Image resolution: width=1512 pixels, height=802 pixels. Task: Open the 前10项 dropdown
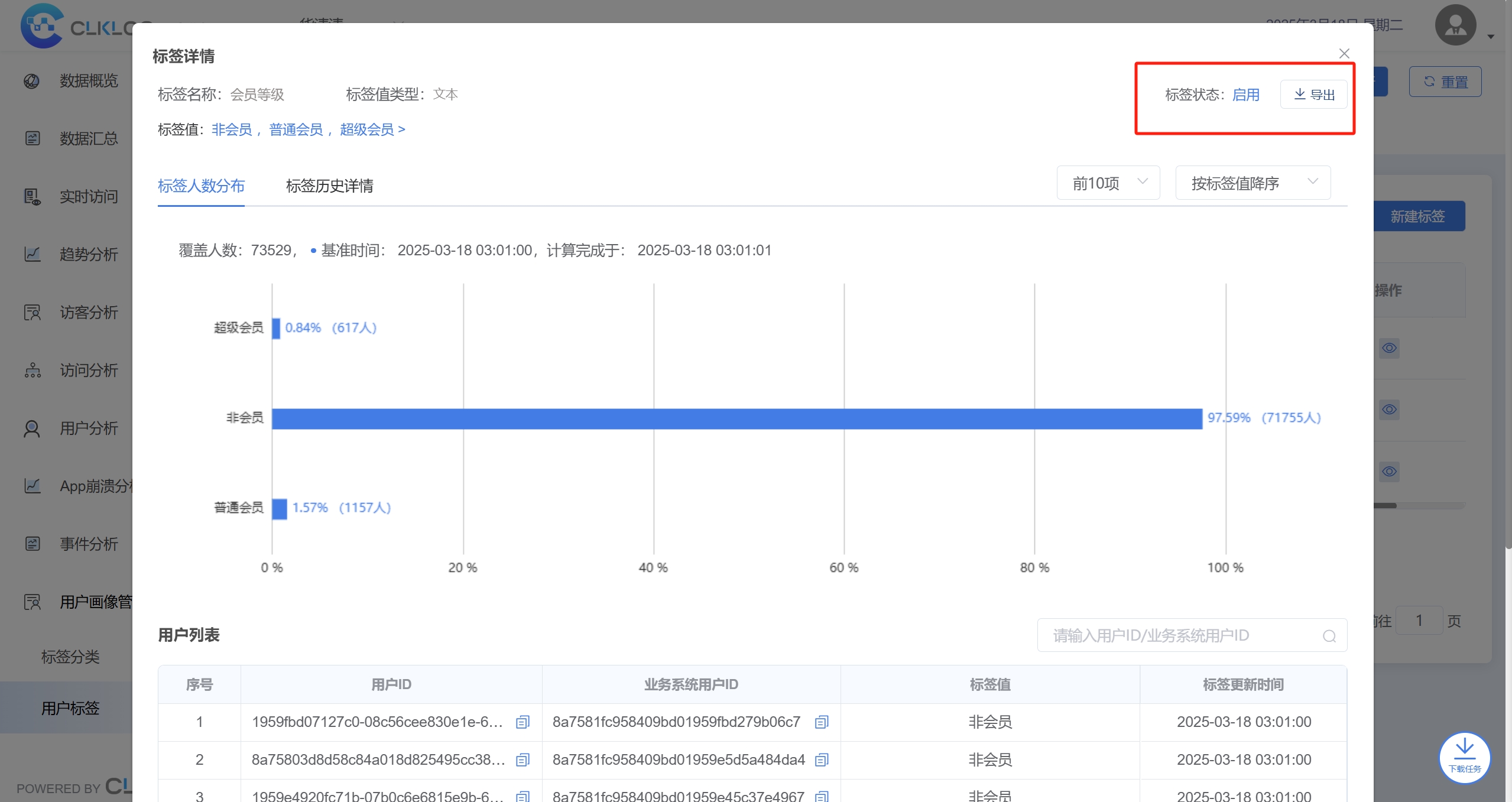[1108, 183]
